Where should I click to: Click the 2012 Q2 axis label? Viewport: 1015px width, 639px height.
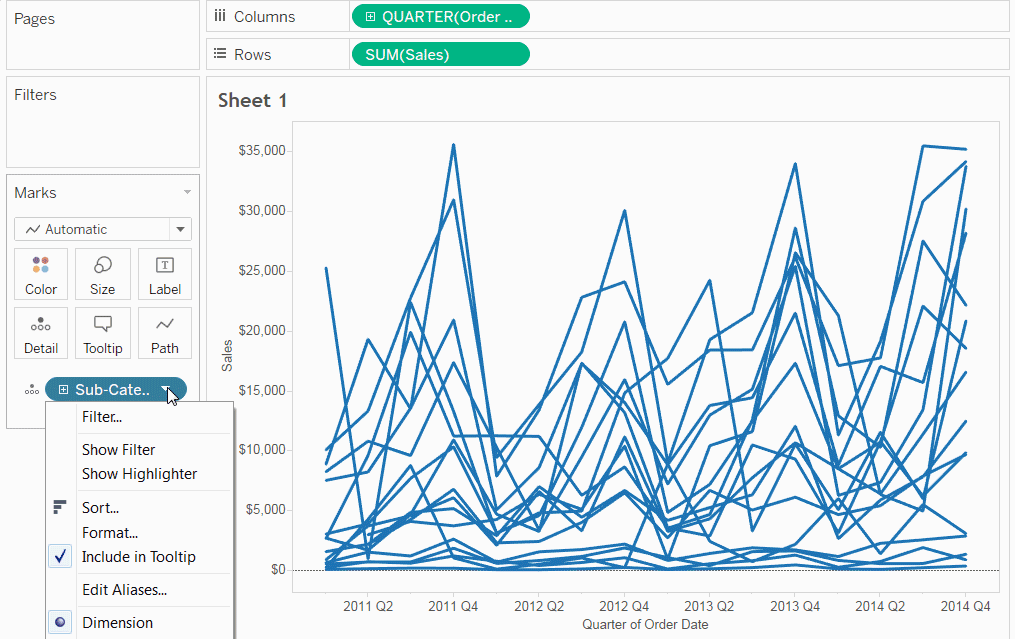tap(539, 606)
